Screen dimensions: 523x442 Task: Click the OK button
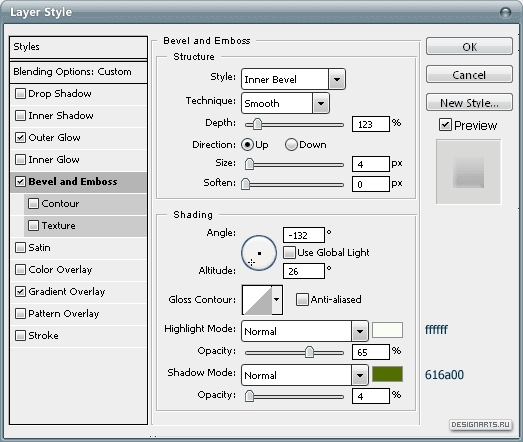(x=469, y=46)
